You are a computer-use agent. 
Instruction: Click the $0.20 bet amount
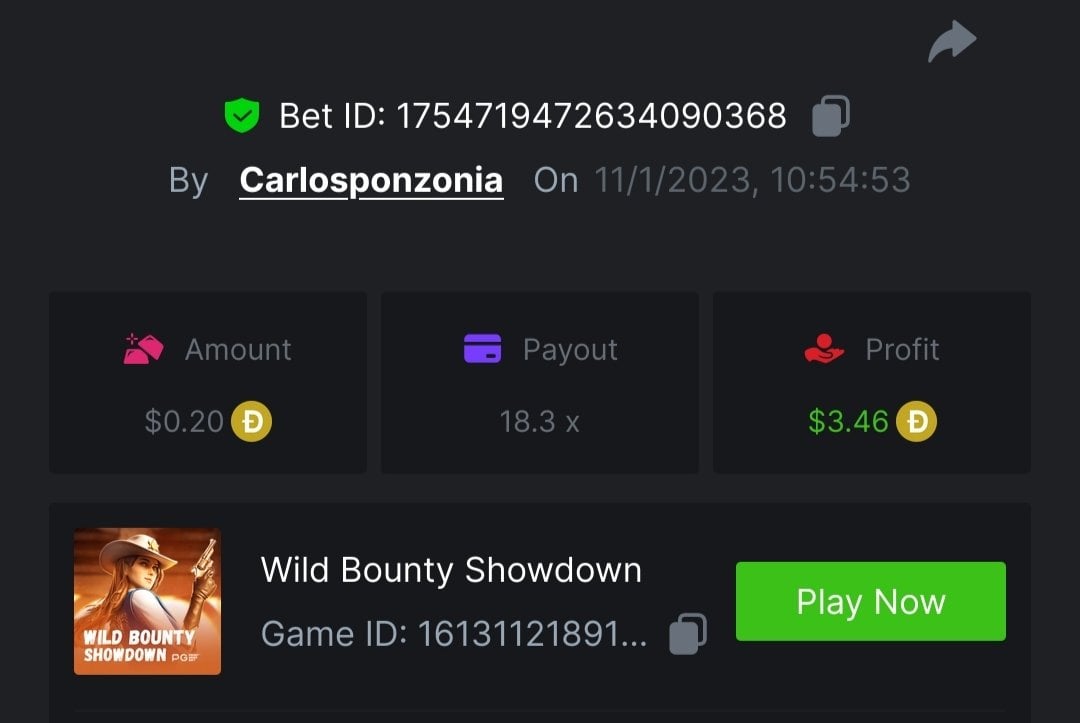coord(184,421)
